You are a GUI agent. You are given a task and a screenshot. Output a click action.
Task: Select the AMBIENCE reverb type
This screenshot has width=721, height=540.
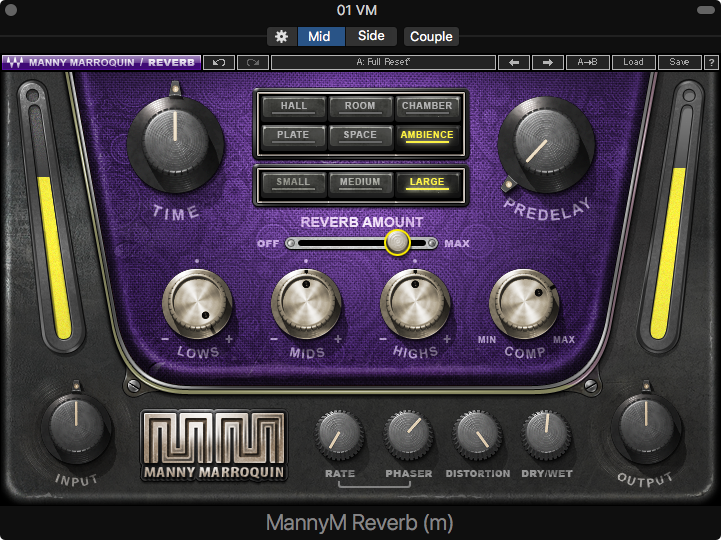[427, 135]
